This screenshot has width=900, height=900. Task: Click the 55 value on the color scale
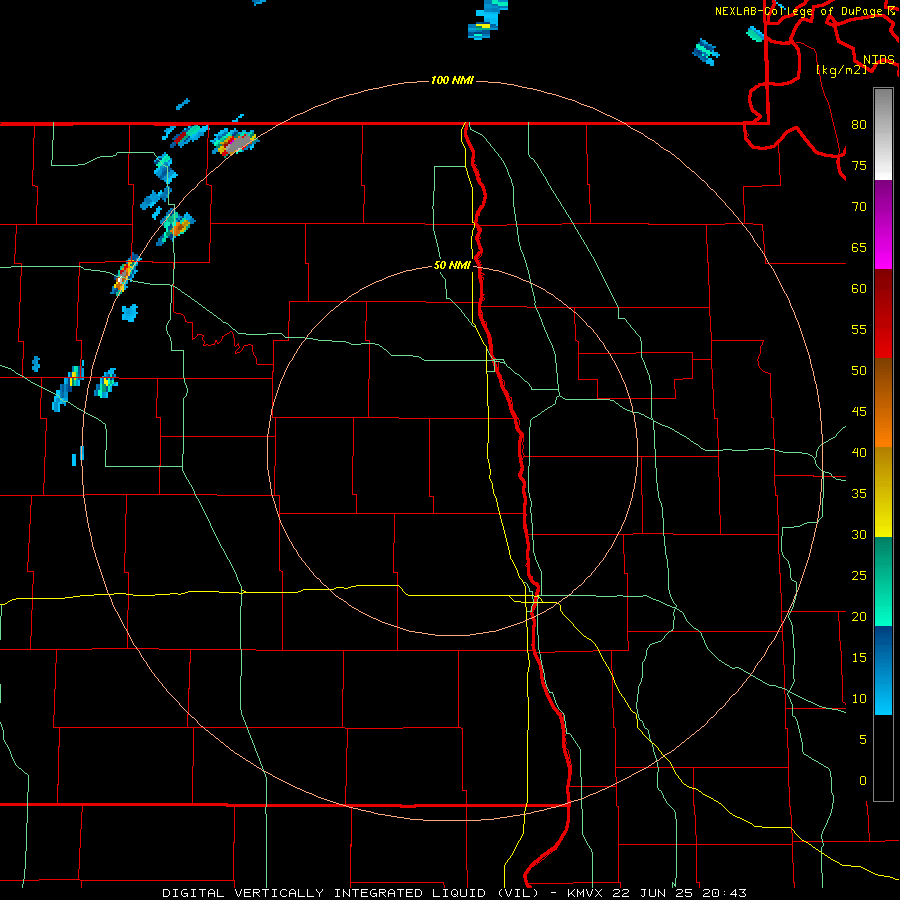(859, 329)
